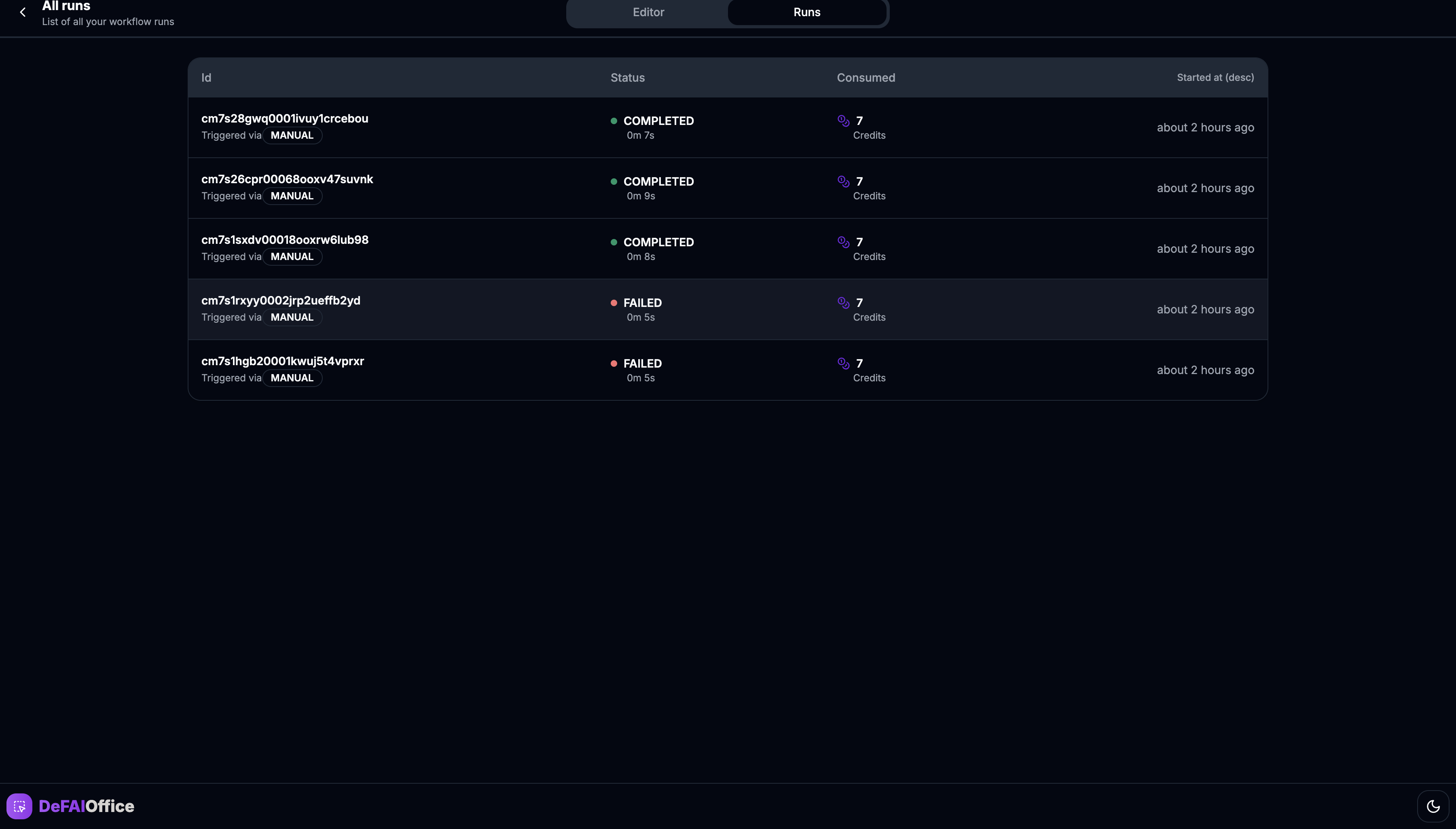Image resolution: width=1456 pixels, height=829 pixels.
Task: Open the failed run cm7s1rxyy0002jrp2ueffb2yd
Action: [281, 300]
